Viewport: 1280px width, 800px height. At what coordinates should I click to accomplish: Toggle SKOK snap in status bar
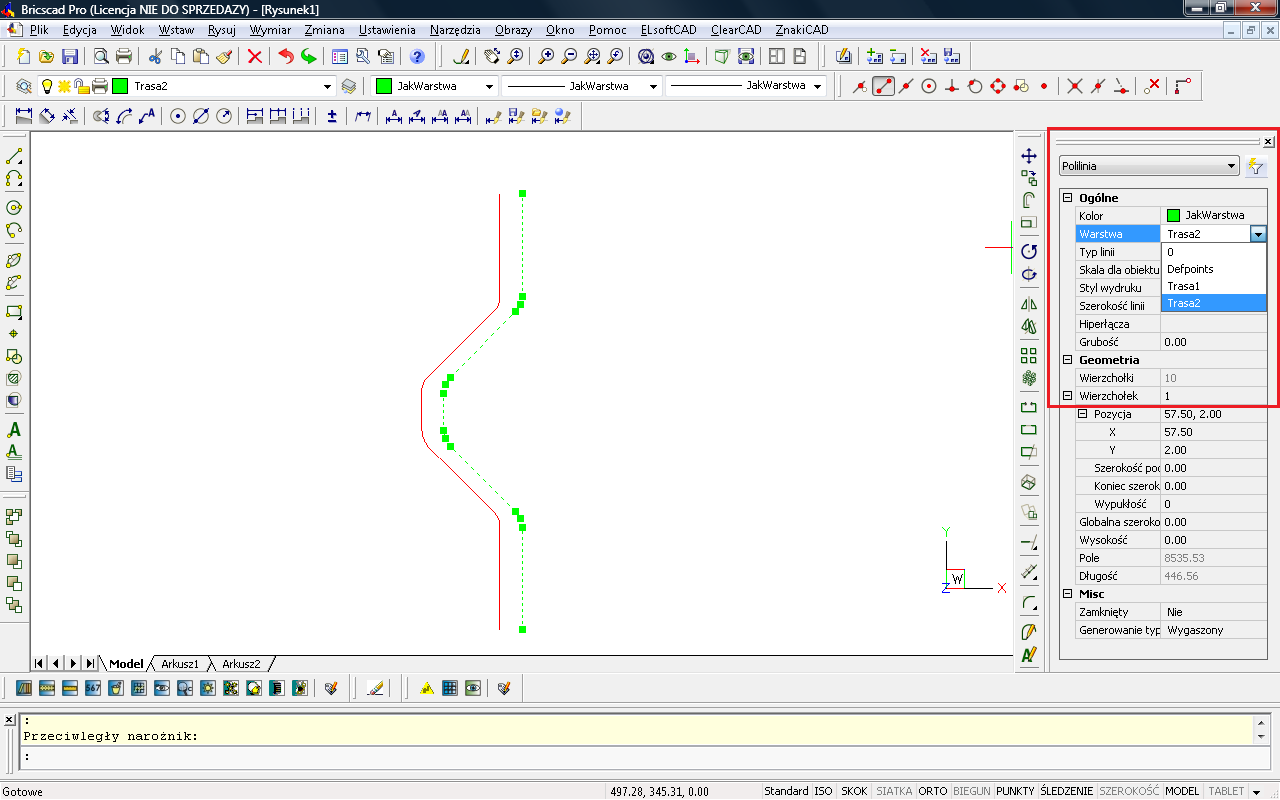click(x=854, y=791)
